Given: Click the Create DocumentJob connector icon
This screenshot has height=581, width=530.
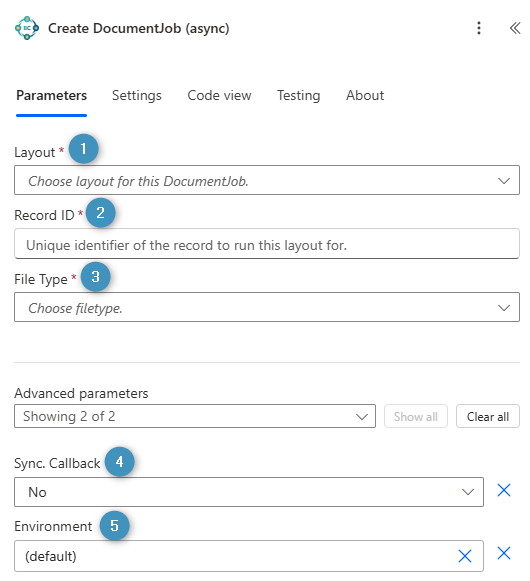Looking at the screenshot, I should [x=27, y=28].
